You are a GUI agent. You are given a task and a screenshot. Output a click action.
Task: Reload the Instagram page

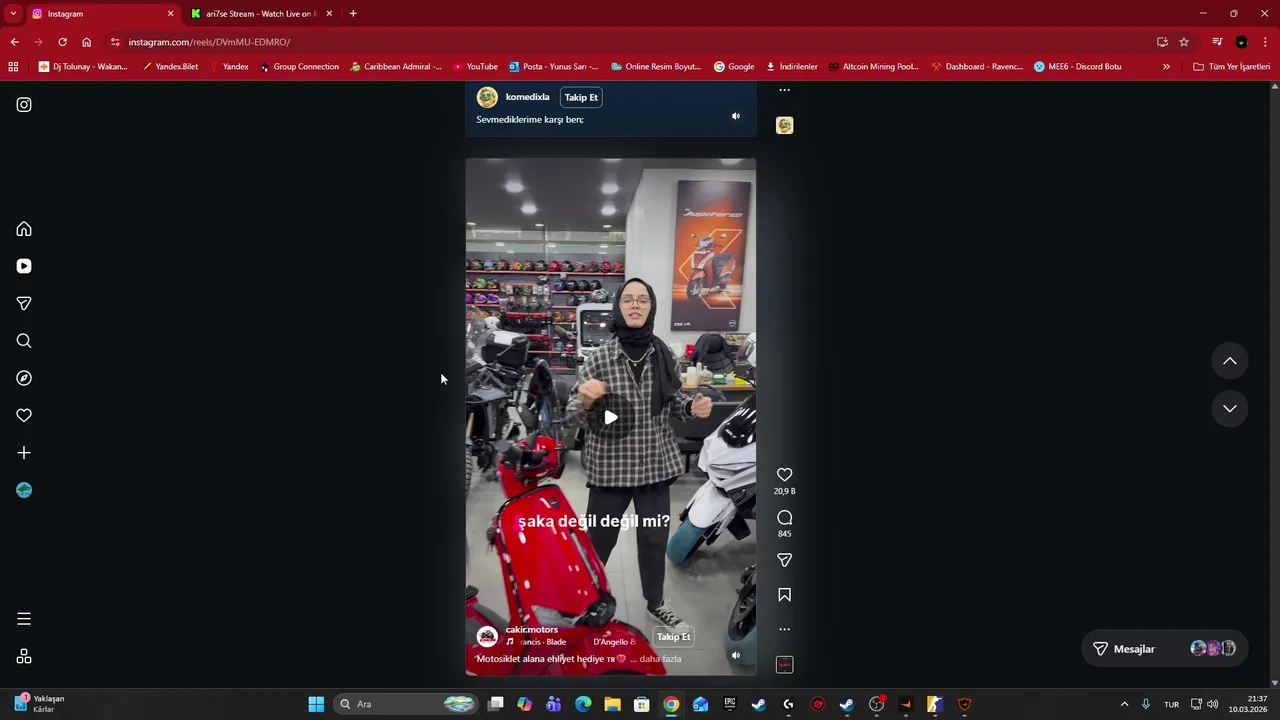point(62,42)
